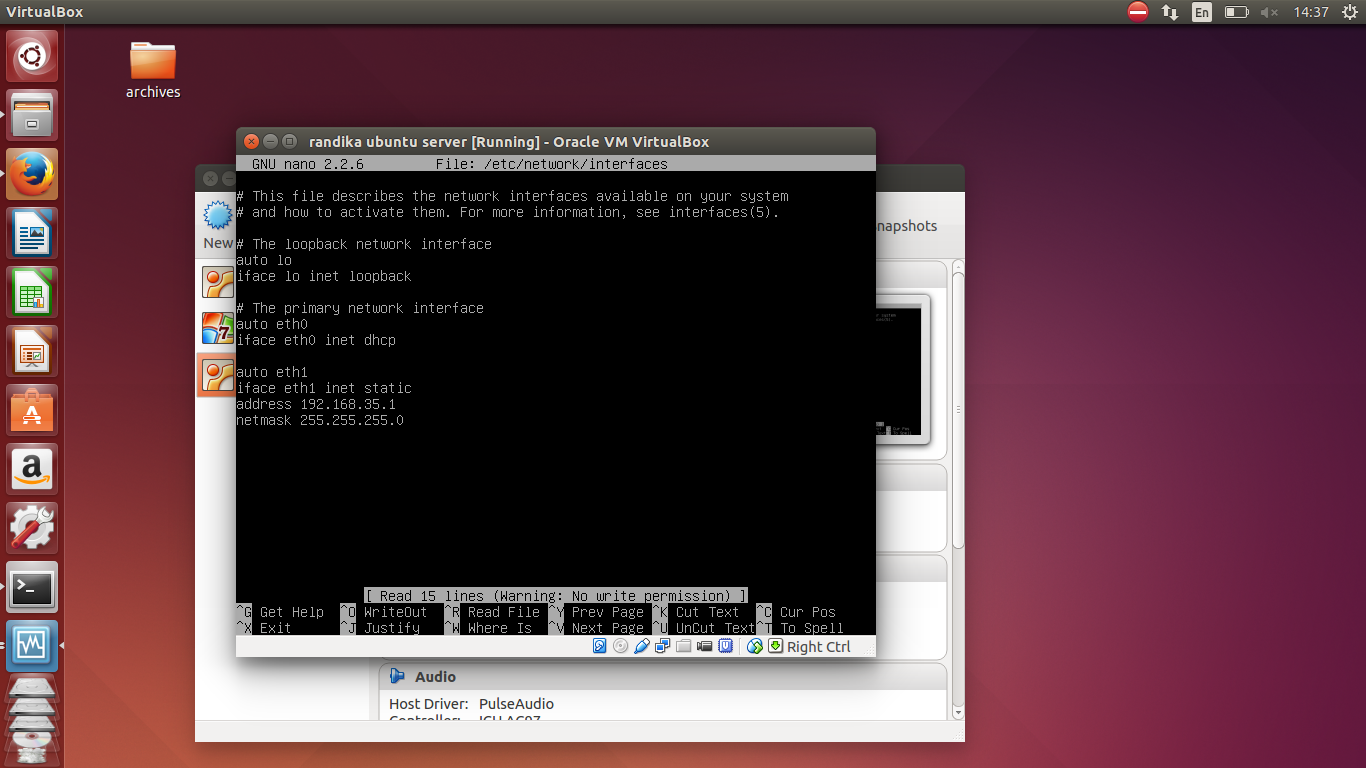1366x768 pixels.
Task: Click the USB devices indicator icon
Action: pyautogui.click(x=642, y=646)
